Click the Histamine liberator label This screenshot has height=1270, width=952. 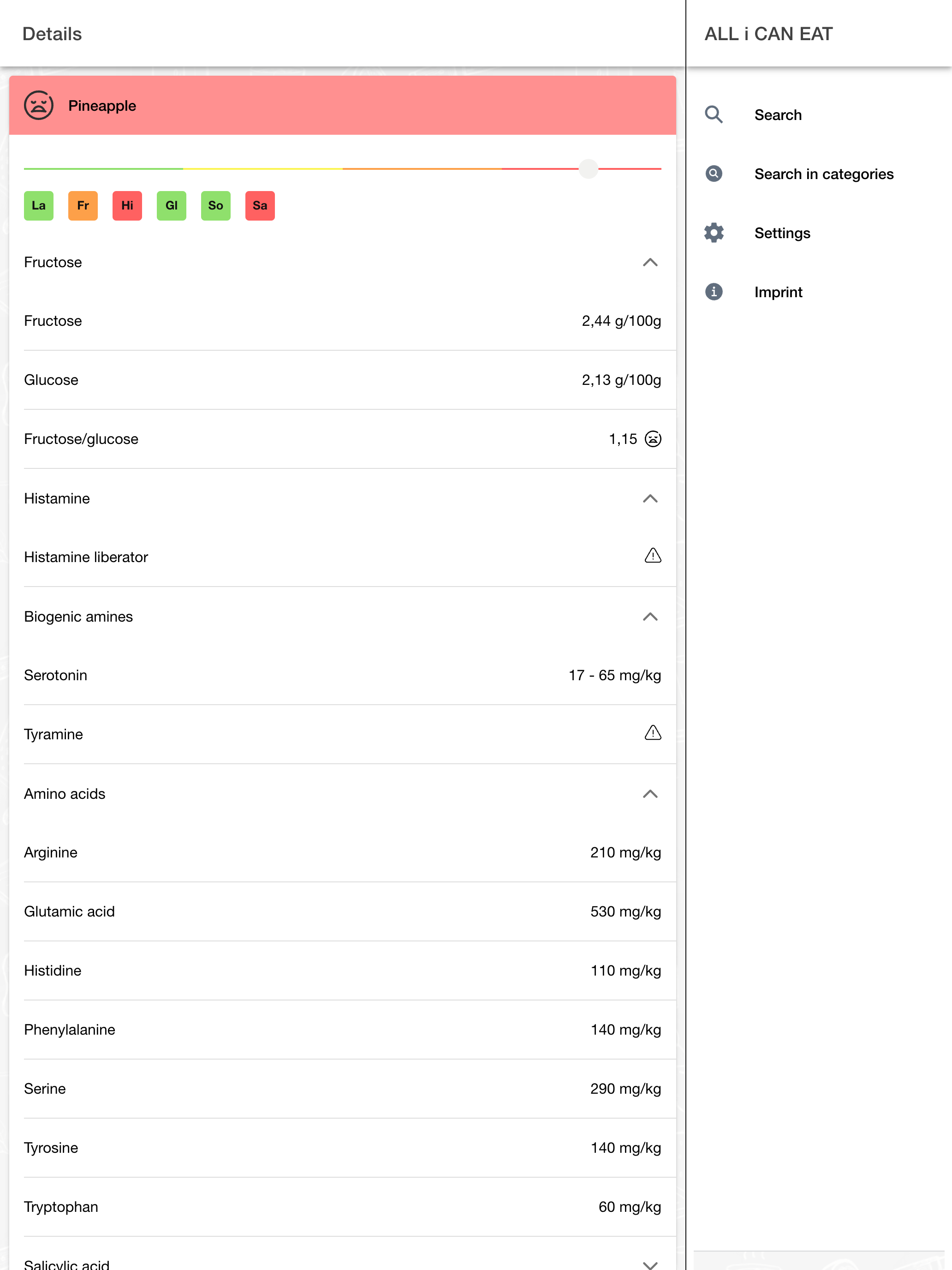pos(86,557)
